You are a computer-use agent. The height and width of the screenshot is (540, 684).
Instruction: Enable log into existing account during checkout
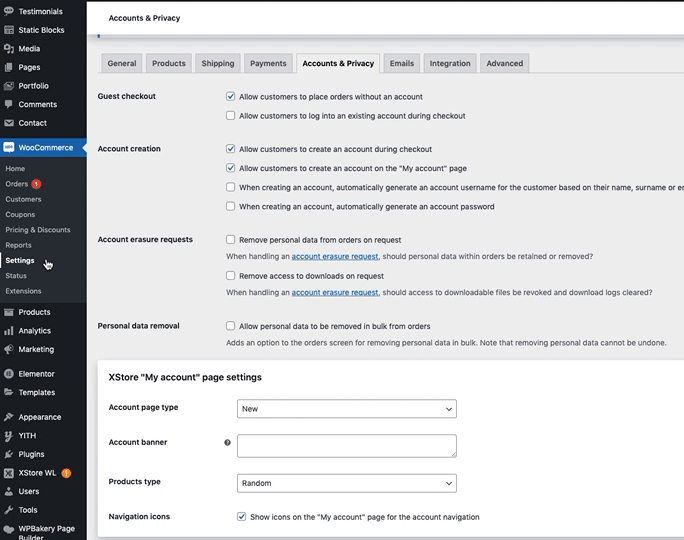(230, 116)
